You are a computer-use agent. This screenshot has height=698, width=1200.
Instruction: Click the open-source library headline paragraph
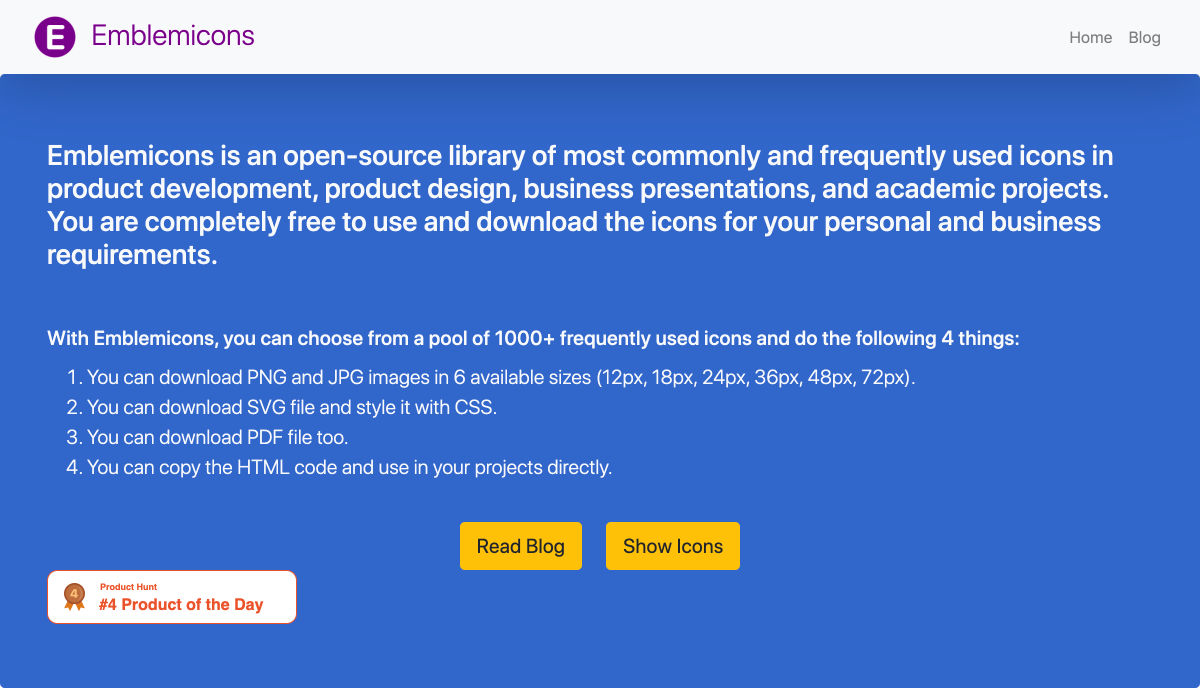580,205
